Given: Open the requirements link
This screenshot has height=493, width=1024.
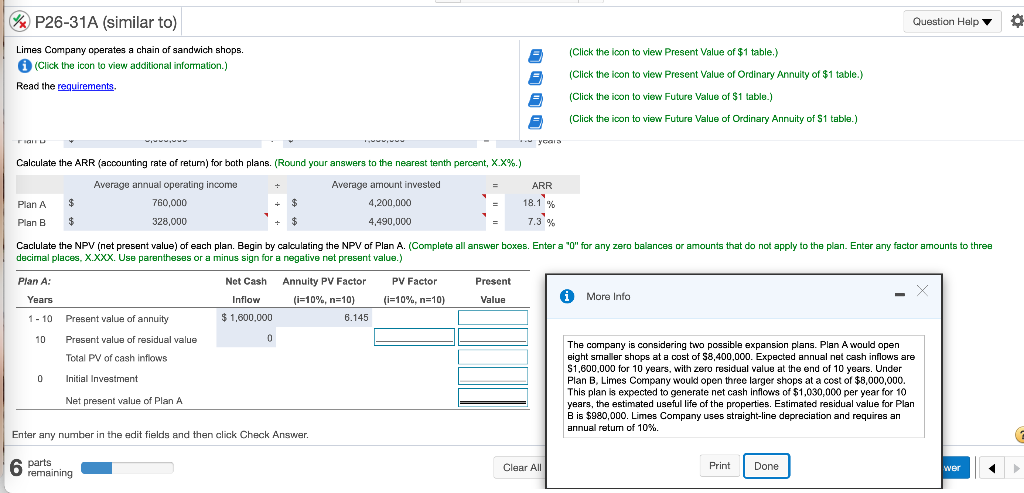Looking at the screenshot, I should tap(86, 87).
